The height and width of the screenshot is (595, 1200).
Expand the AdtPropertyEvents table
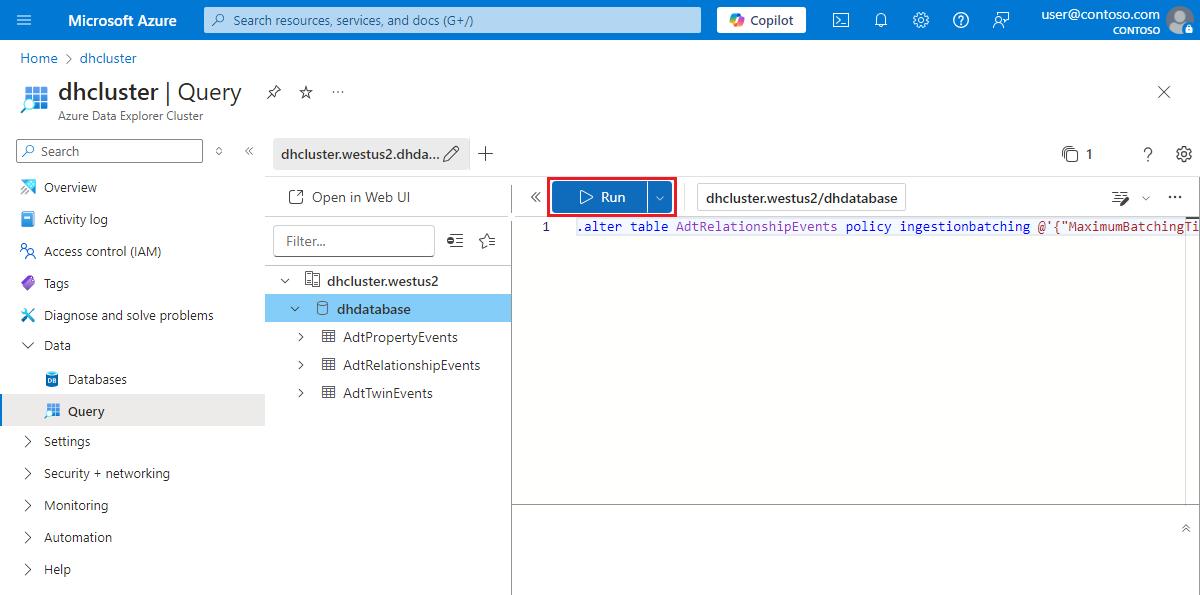(301, 337)
